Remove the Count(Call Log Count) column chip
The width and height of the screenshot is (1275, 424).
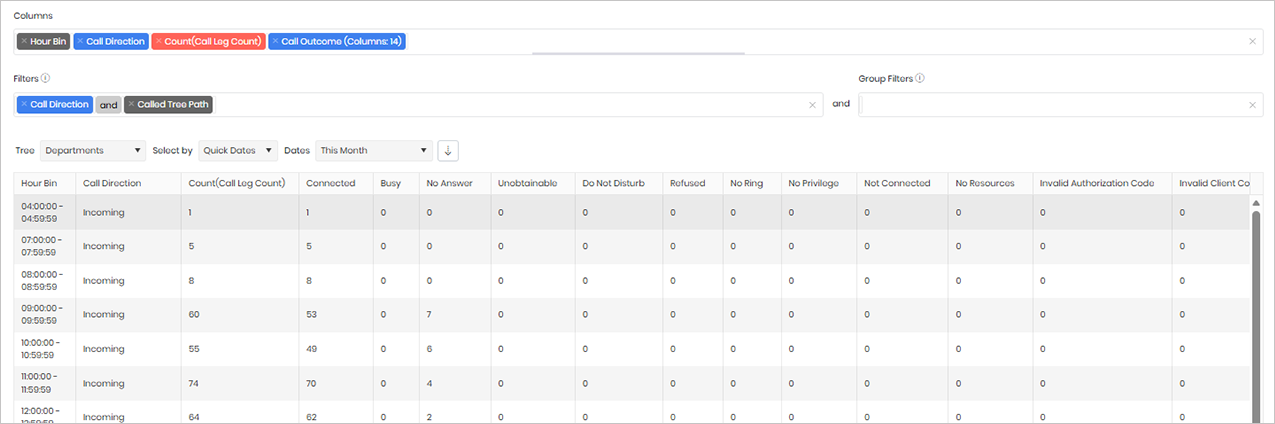click(x=158, y=42)
